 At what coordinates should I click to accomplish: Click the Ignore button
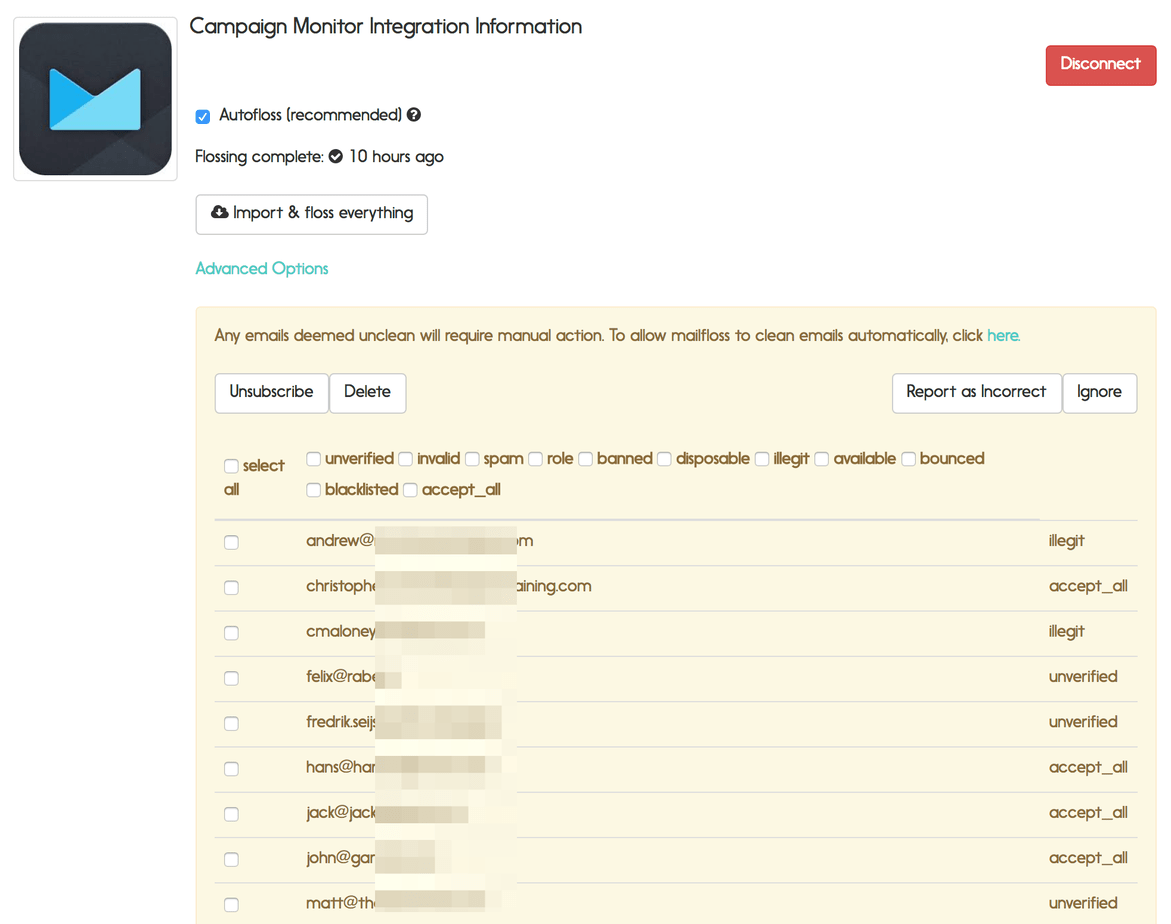pyautogui.click(x=1099, y=392)
